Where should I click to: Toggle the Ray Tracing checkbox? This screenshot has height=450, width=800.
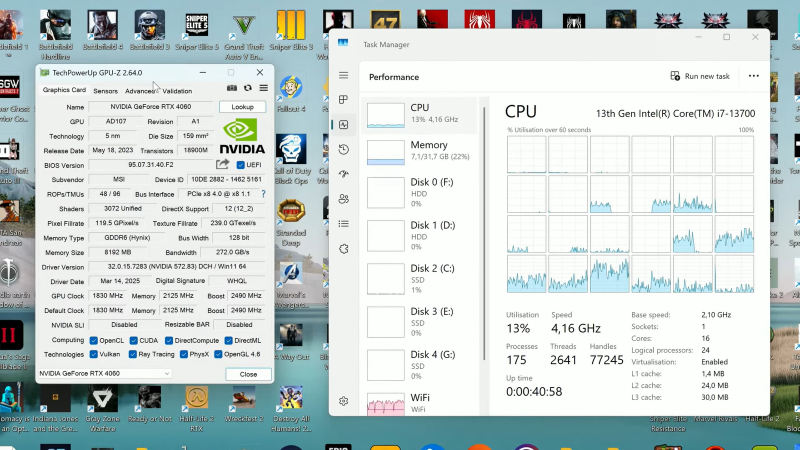coord(133,354)
